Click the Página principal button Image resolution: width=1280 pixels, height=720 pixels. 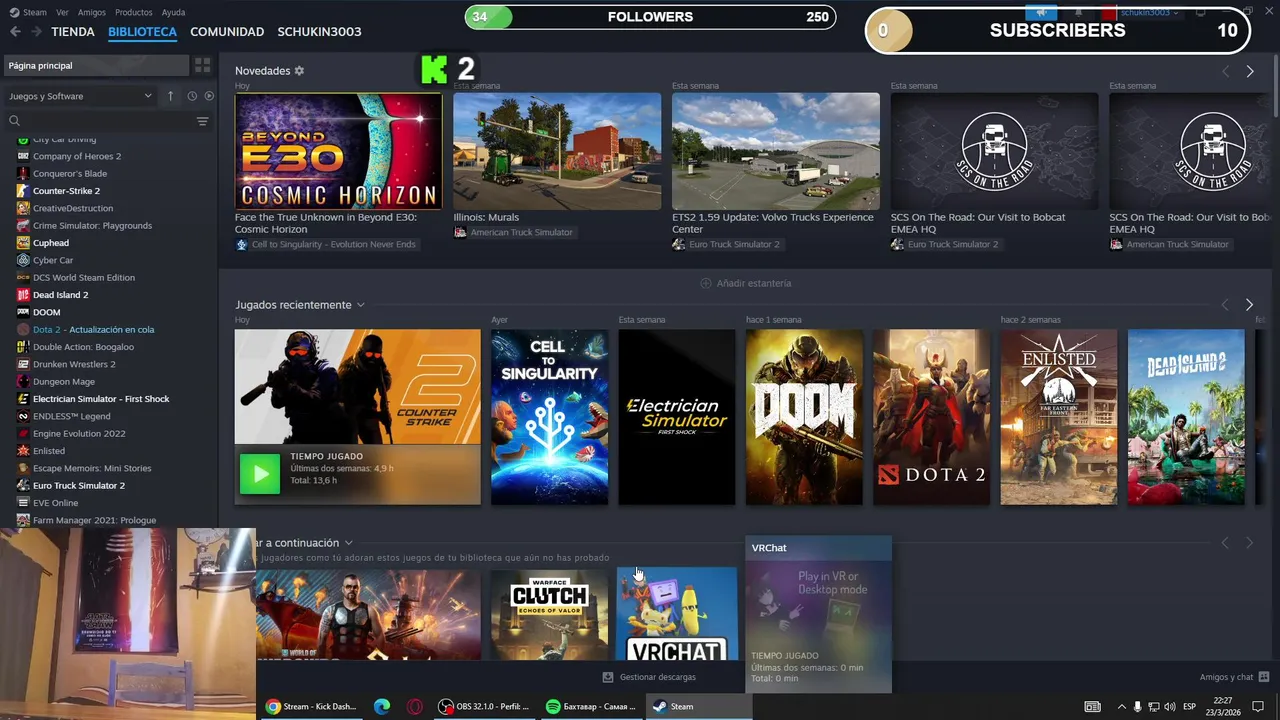[96, 65]
